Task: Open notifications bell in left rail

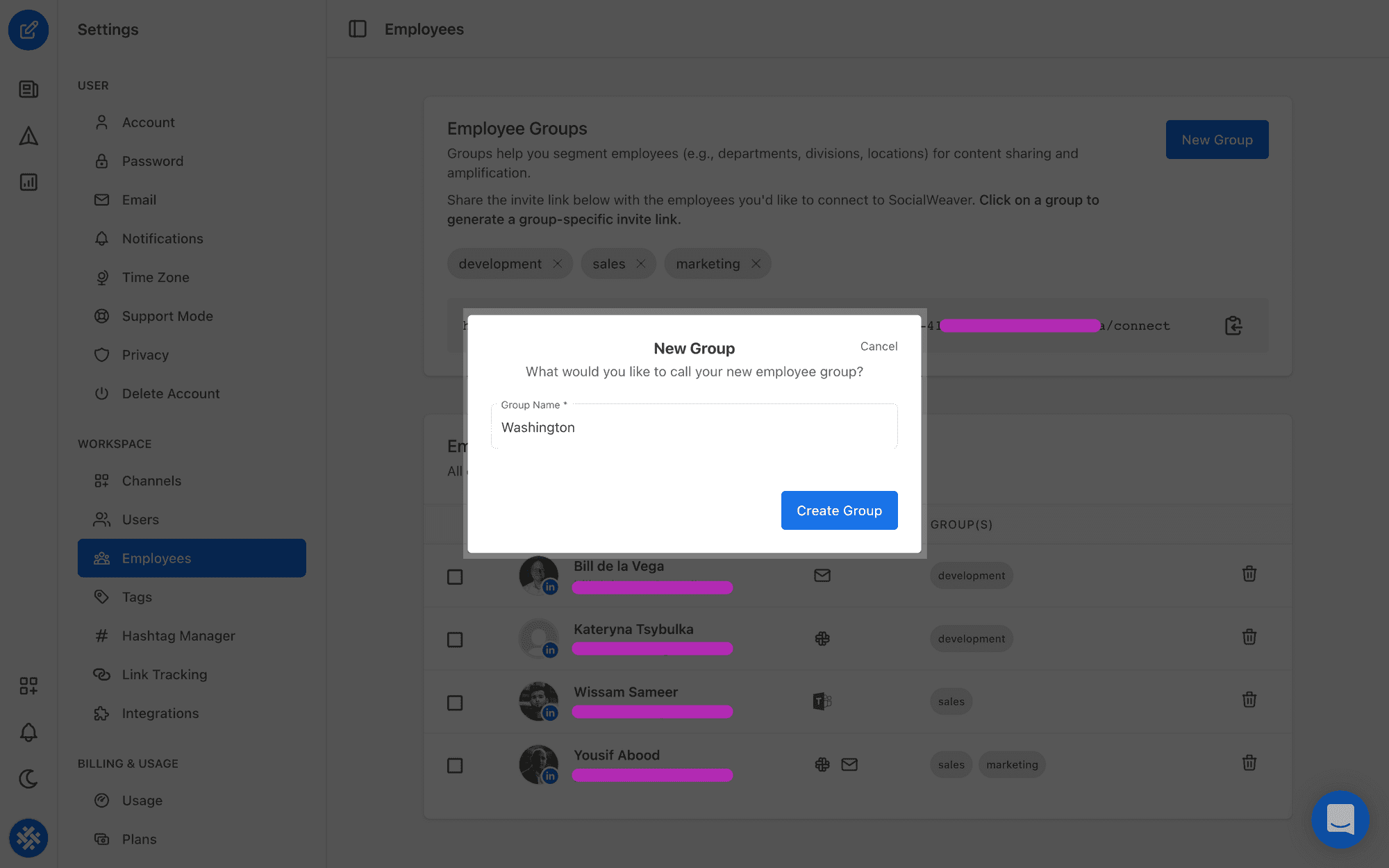Action: tap(28, 732)
